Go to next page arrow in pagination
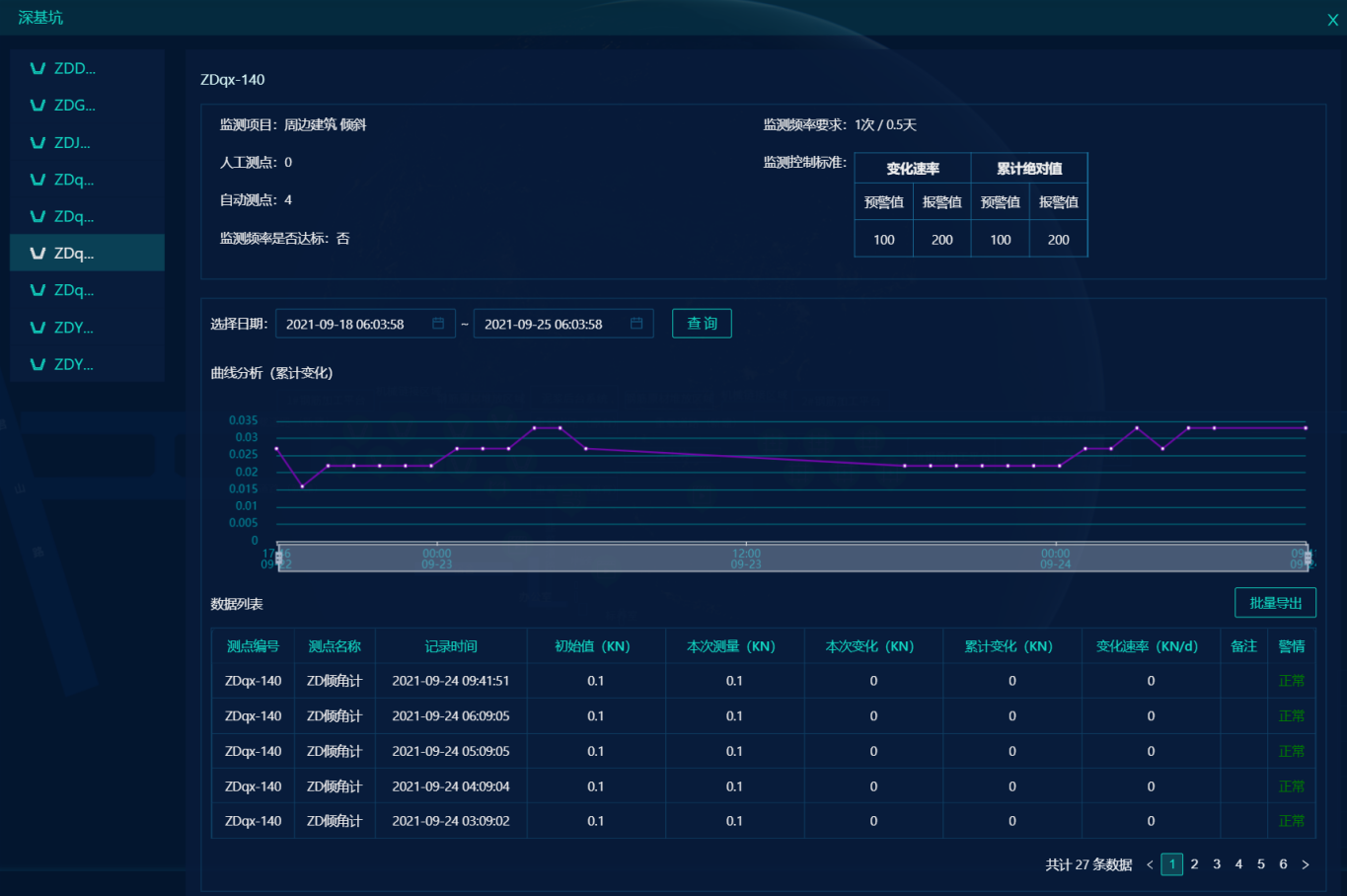1347x896 pixels. pyautogui.click(x=1306, y=864)
